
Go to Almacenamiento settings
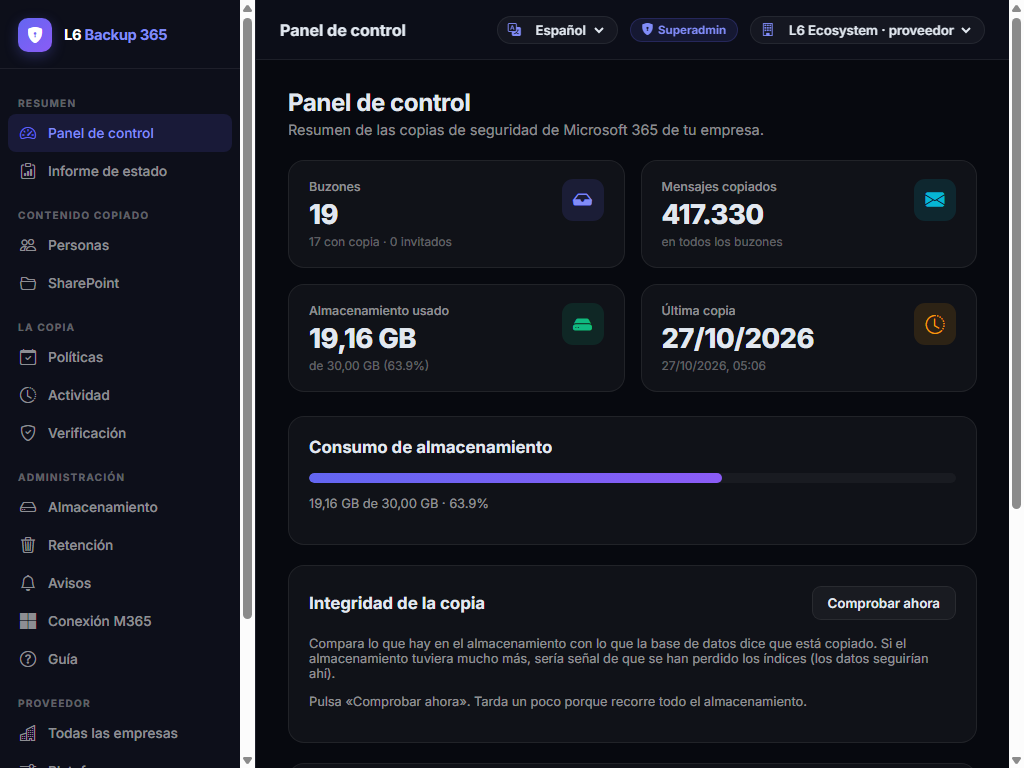tap(120, 507)
